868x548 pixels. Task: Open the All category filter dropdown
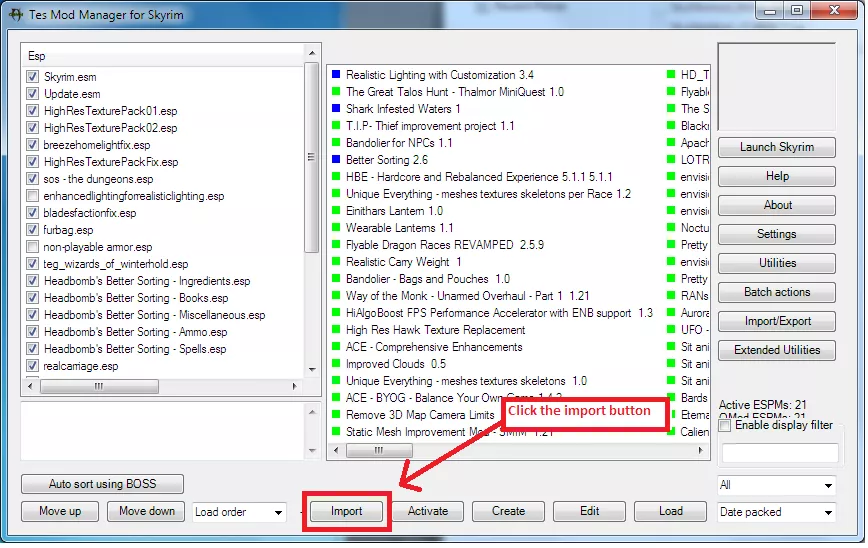click(x=776, y=485)
